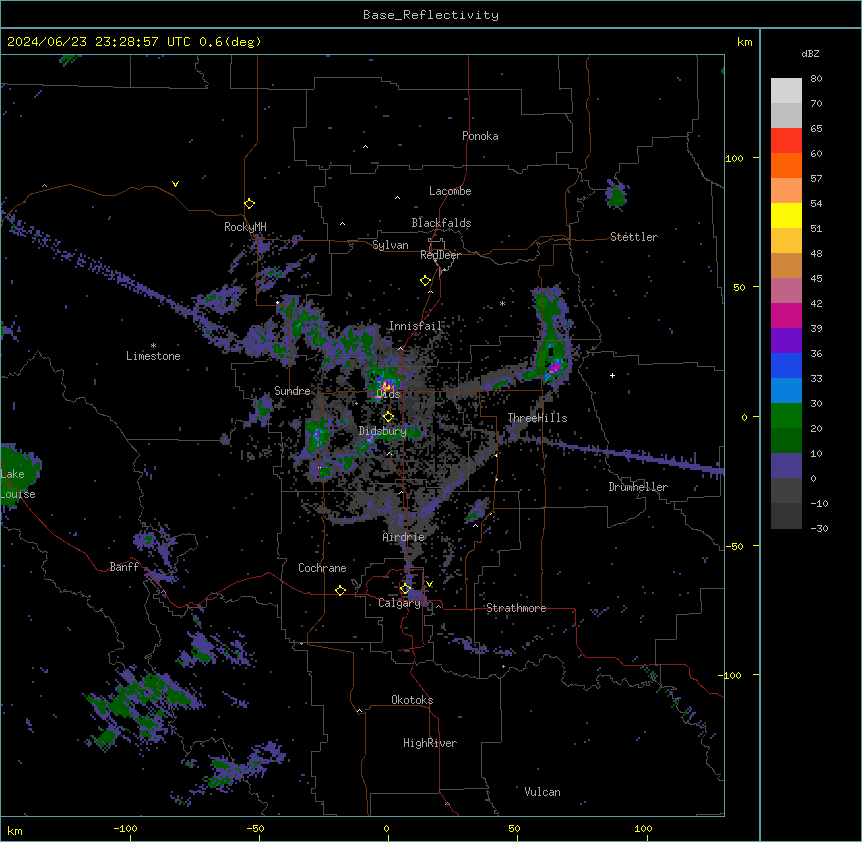This screenshot has width=862, height=842.
Task: Click the km unit label at bottom left
Action: (x=15, y=830)
